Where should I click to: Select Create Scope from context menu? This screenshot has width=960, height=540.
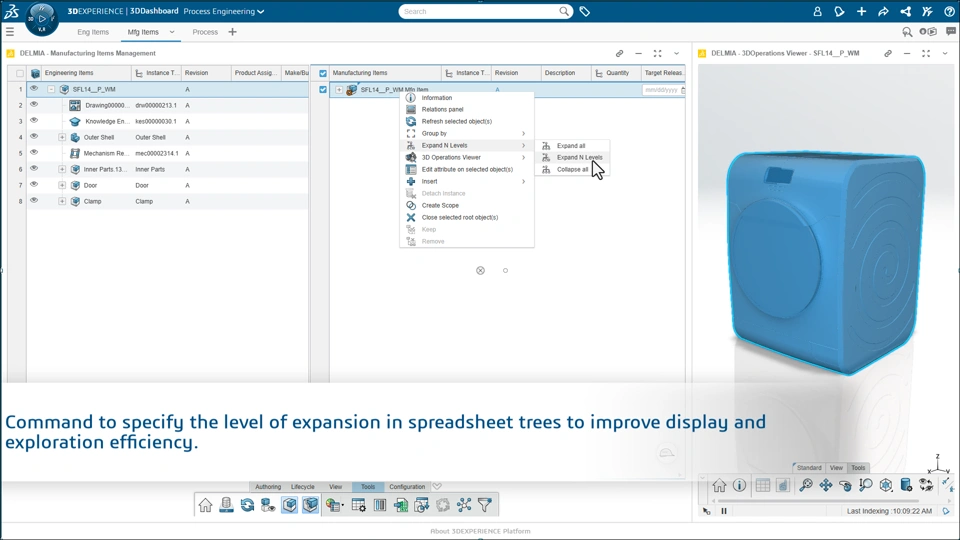click(x=467, y=206)
